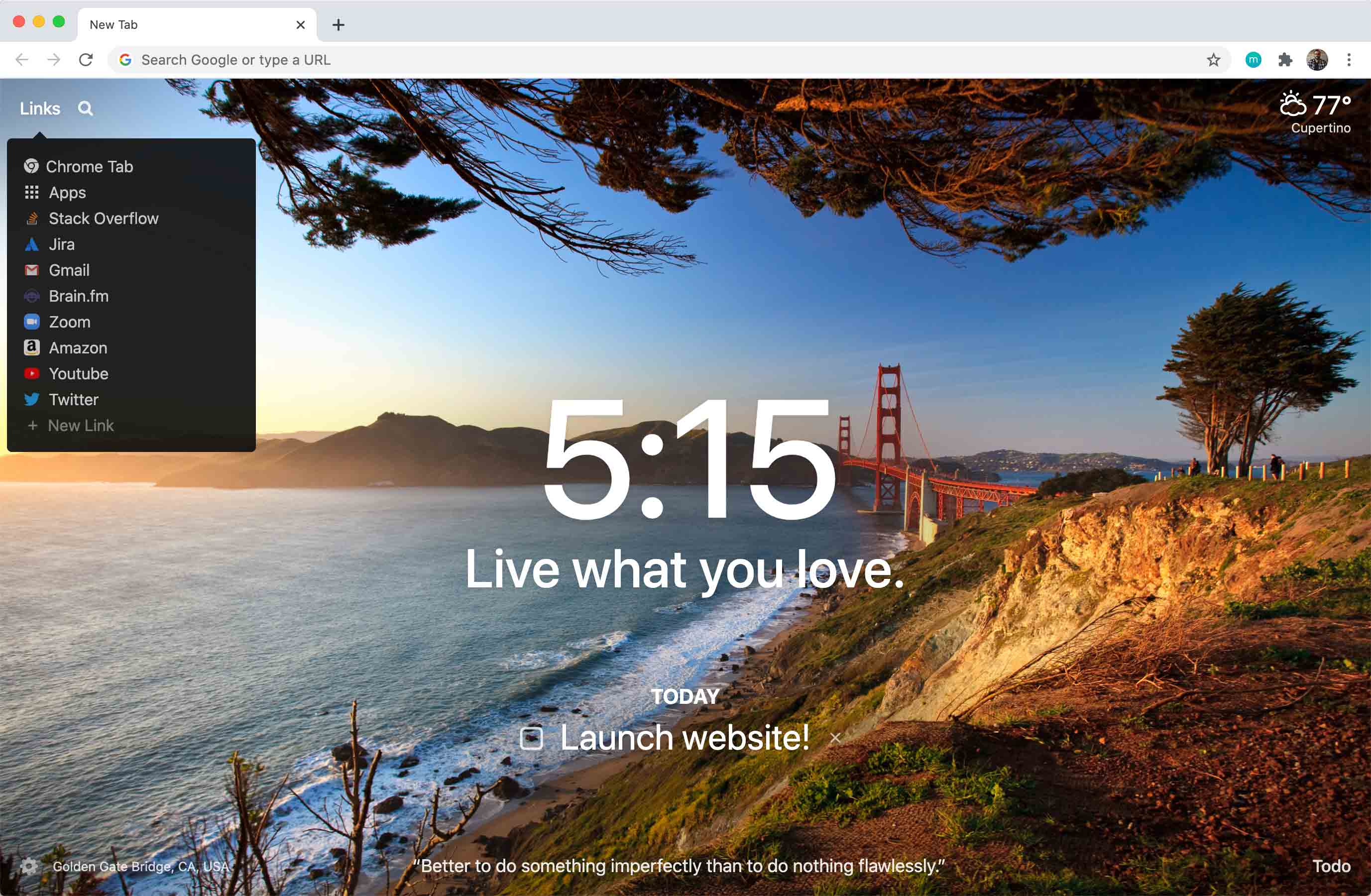Open Brain.fm from the links menu
This screenshot has height=896, width=1371.
coord(78,295)
